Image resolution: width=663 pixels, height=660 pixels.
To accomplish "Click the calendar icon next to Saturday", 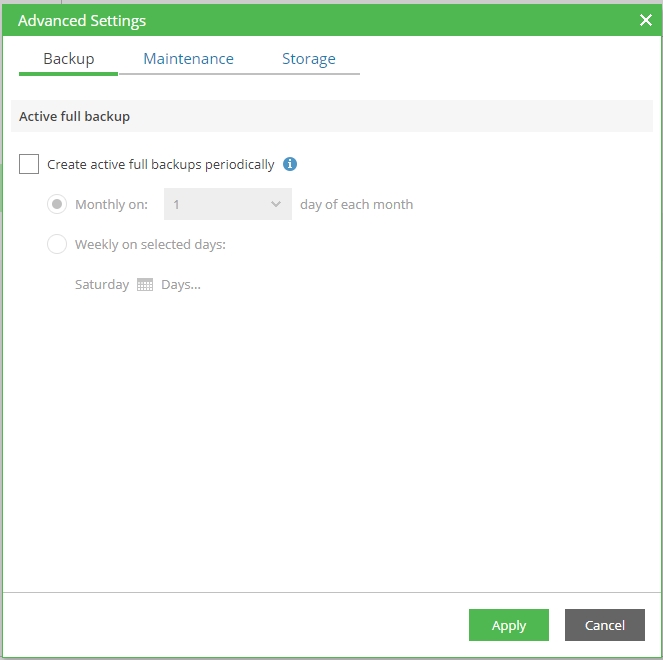I will click(145, 284).
